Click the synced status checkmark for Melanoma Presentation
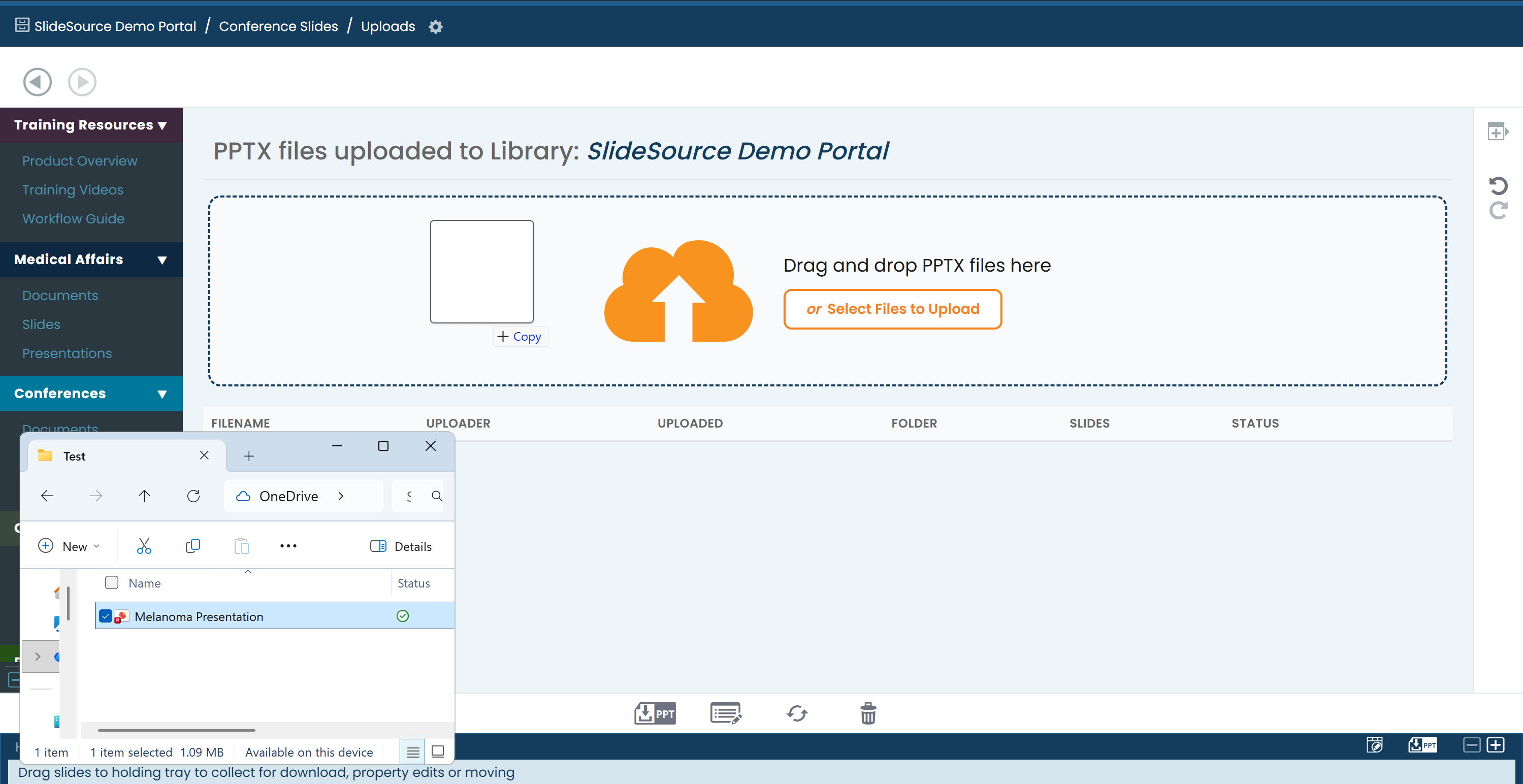 tap(403, 616)
